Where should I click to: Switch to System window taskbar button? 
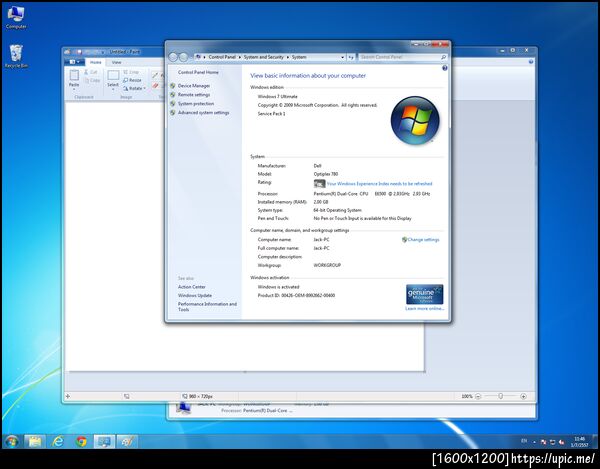104,441
